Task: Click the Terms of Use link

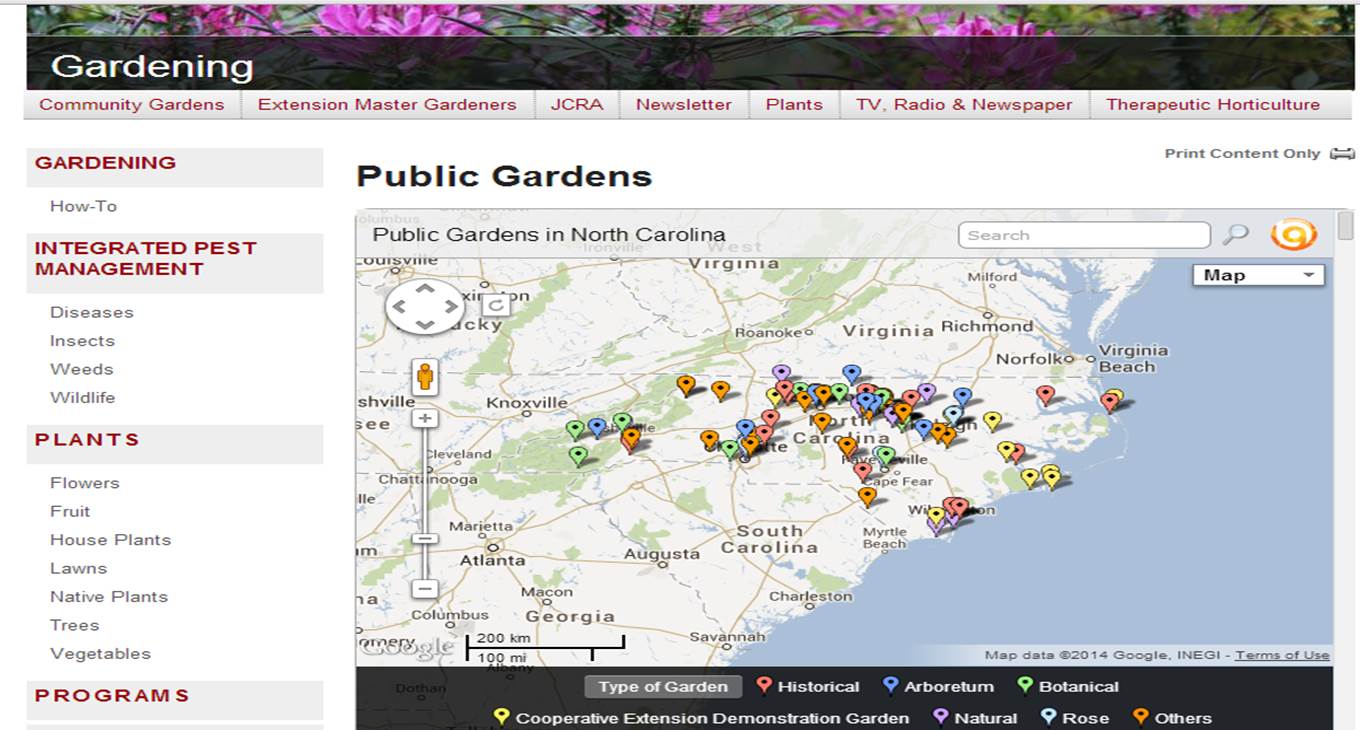Action: point(1282,655)
